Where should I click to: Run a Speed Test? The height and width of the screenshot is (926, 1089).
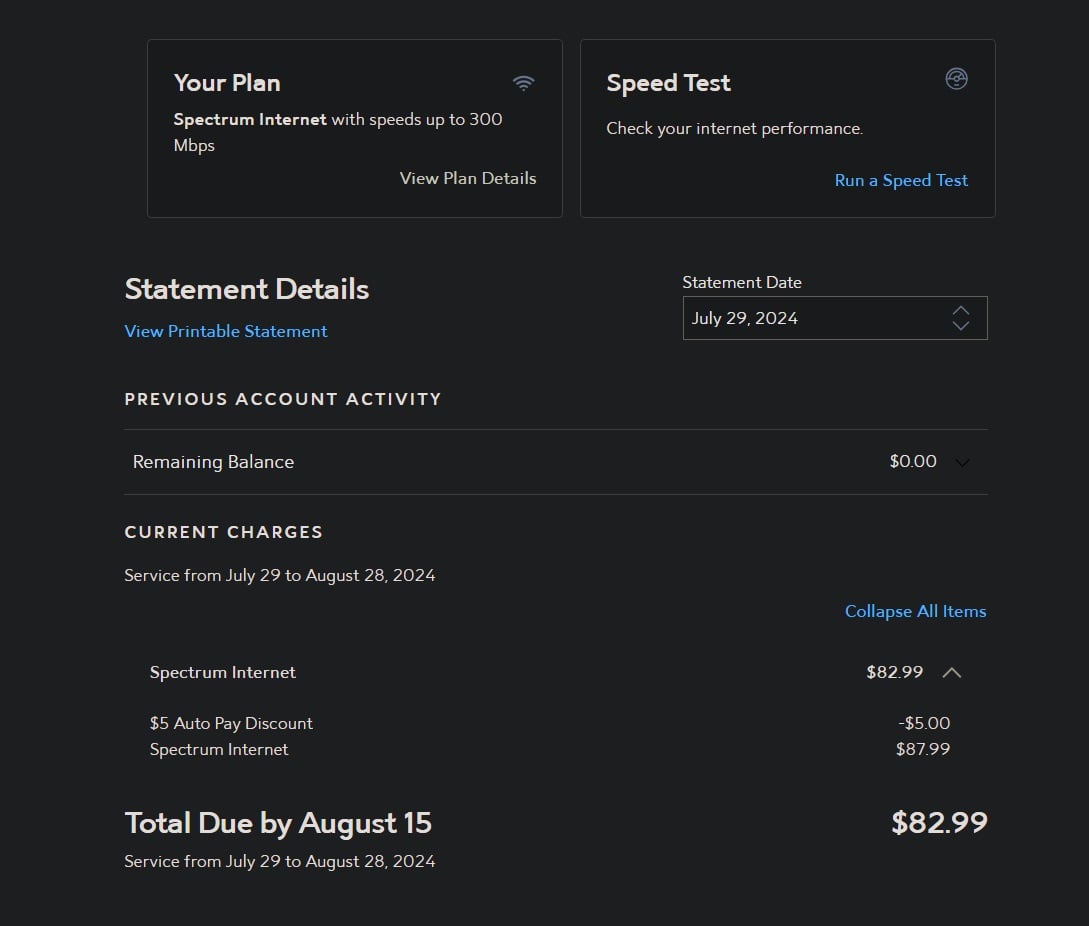pyautogui.click(x=901, y=180)
